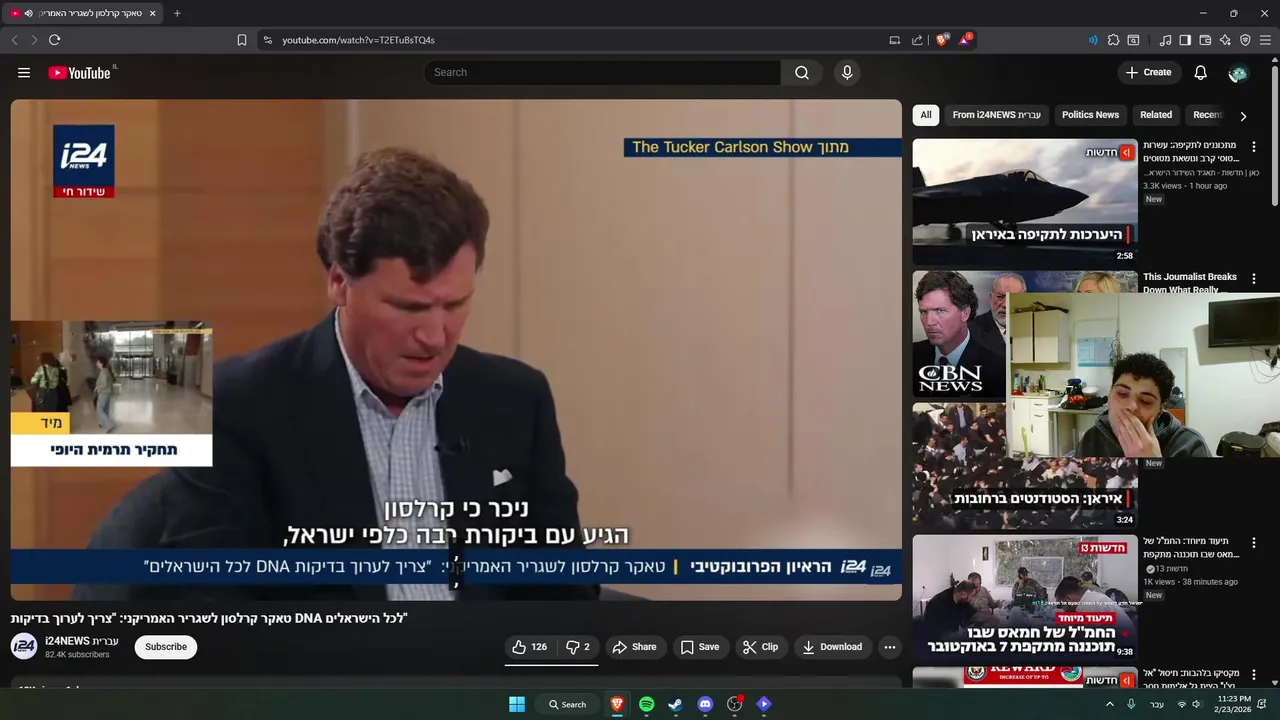The height and width of the screenshot is (720, 1280).
Task: Open the fighter jet recommended video thumbnail
Action: point(1025,201)
